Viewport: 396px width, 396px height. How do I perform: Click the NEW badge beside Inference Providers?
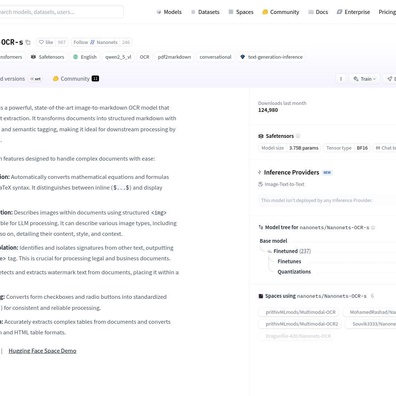[327, 173]
